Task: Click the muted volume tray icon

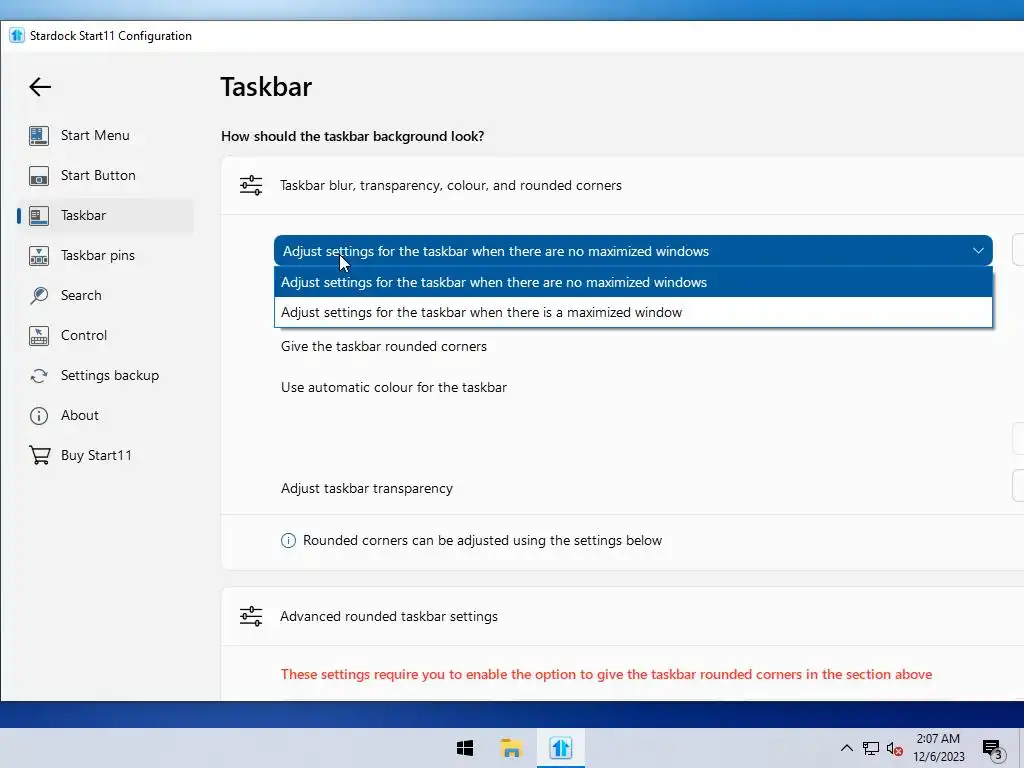Action: coord(895,749)
